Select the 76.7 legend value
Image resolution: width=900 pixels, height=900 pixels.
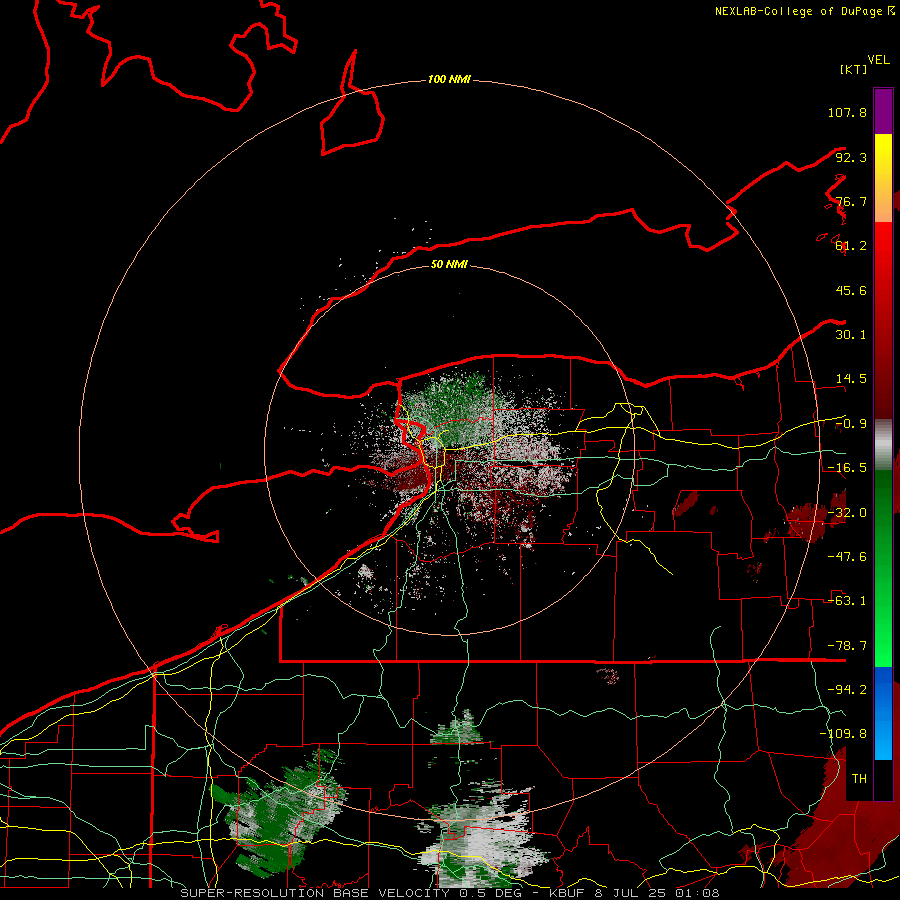click(x=851, y=201)
